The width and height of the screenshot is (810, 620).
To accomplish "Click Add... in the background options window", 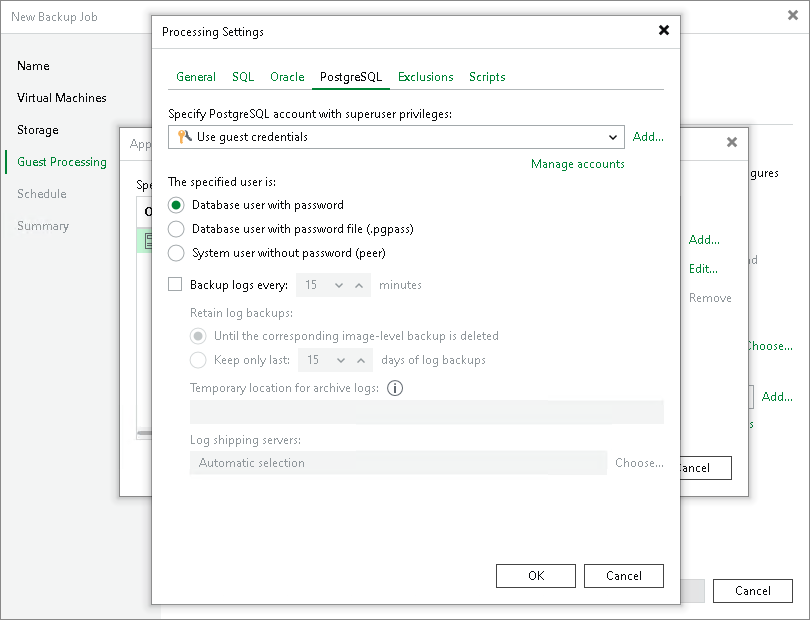I will 704,240.
